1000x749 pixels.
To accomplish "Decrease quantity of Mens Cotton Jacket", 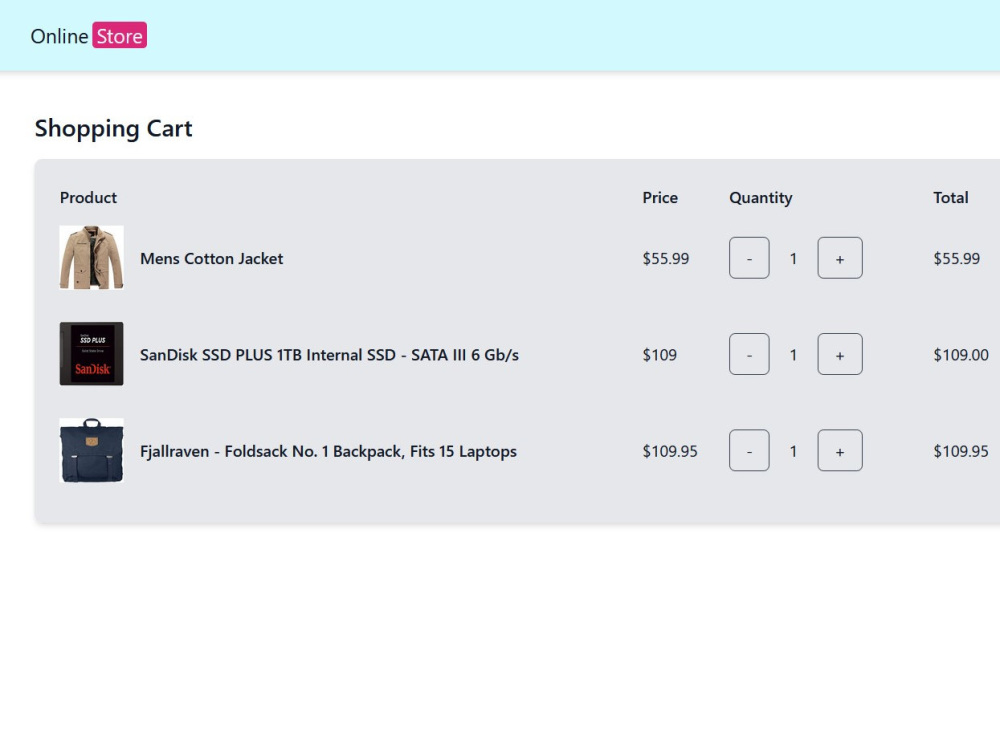I will [x=749, y=258].
